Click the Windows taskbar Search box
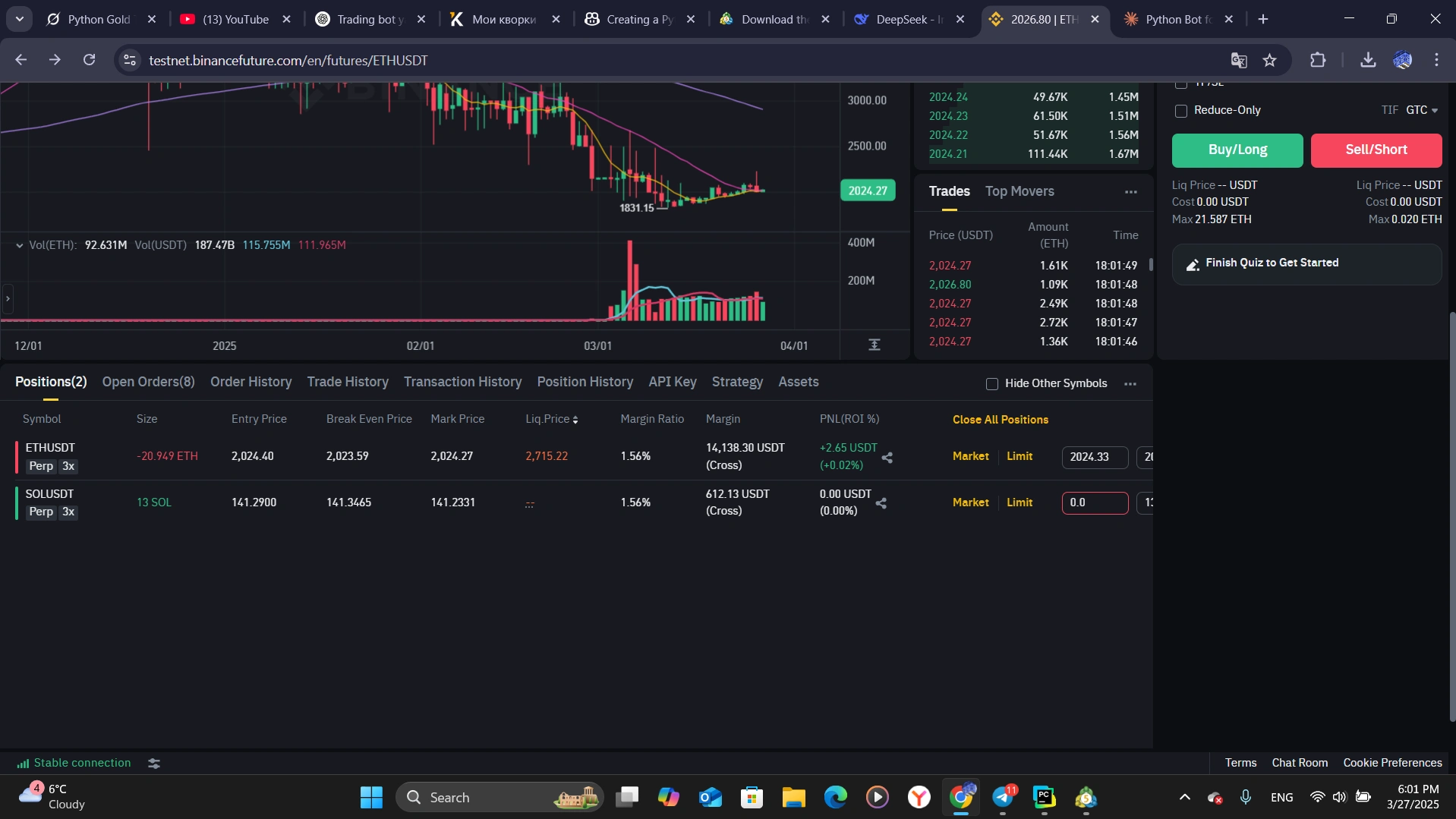 pos(500,797)
